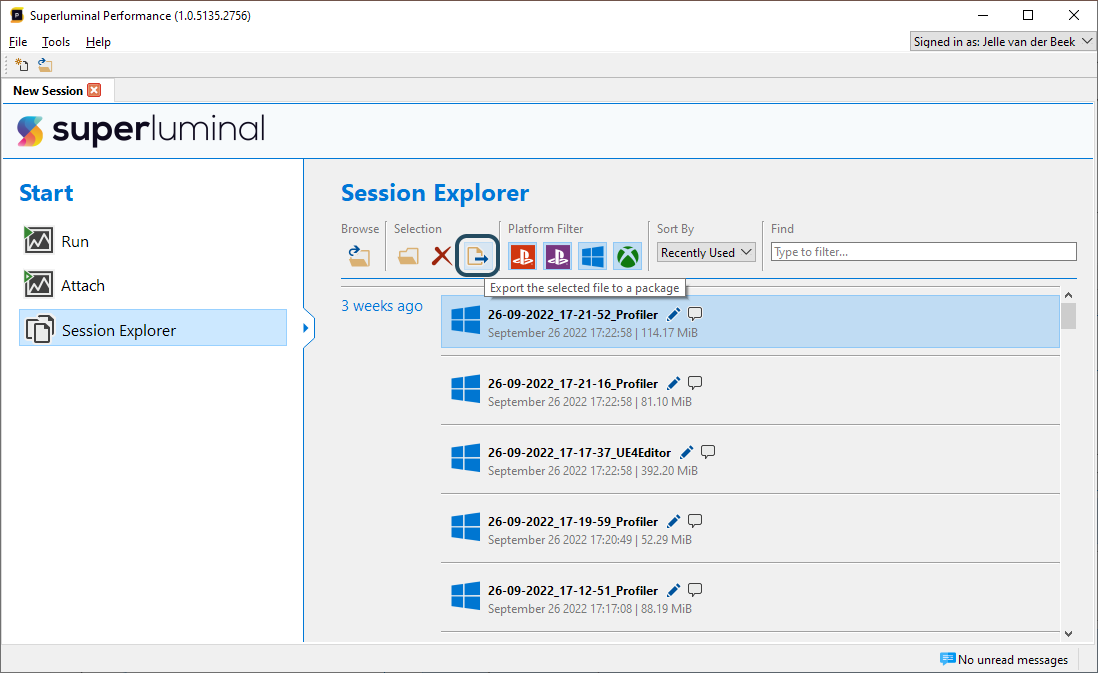The image size is (1098, 673).
Task: Click the rename pencil icon for 26-09-2022_17-21-52_Profiler
Action: pyautogui.click(x=674, y=314)
